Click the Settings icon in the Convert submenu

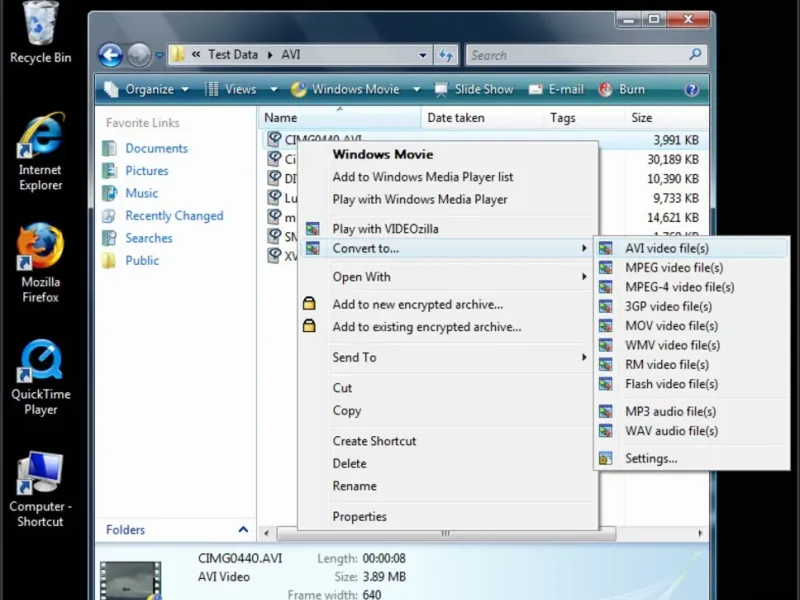(605, 459)
